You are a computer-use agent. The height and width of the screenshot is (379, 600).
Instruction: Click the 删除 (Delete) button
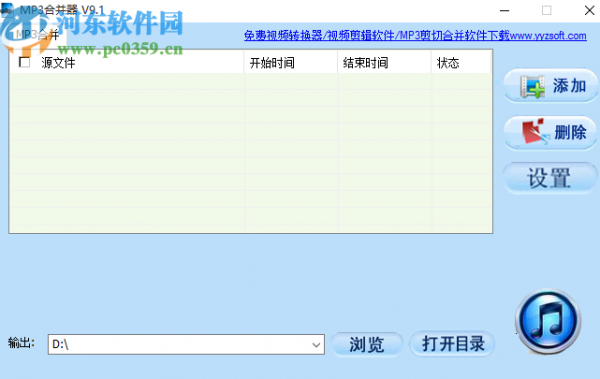tap(550, 132)
